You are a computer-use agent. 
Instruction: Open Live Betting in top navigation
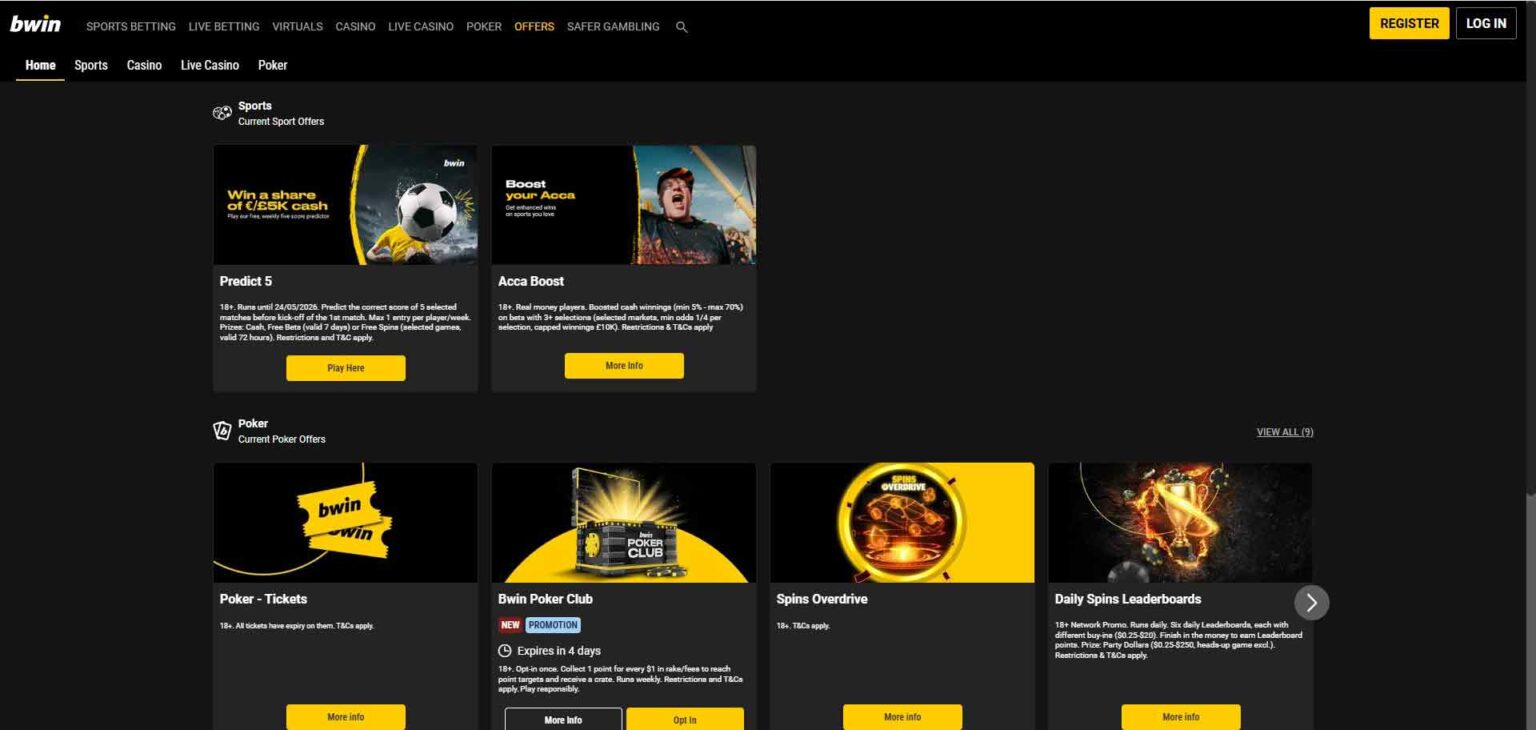(224, 27)
